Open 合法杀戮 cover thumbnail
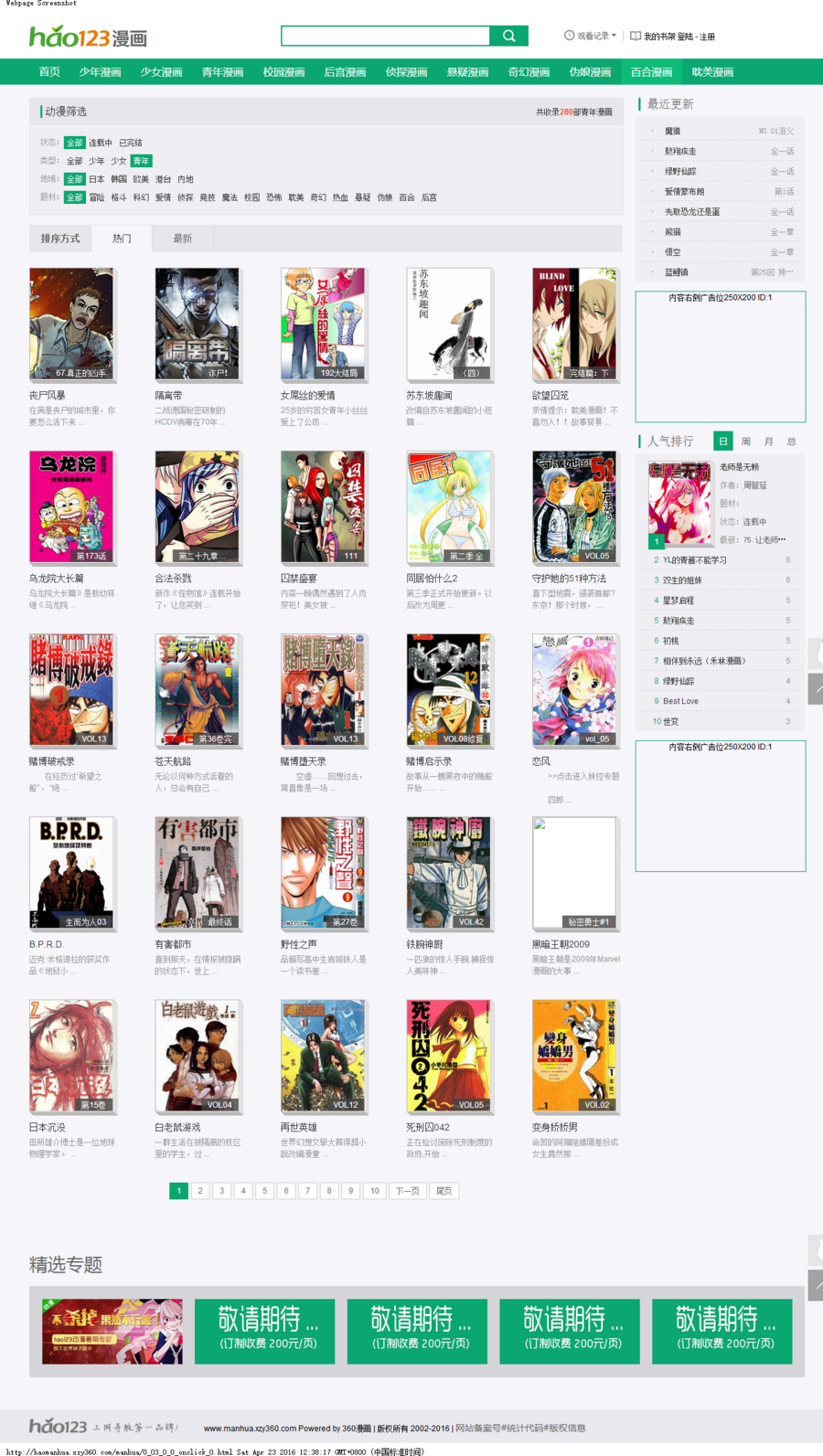This screenshot has height=1456, width=823. click(197, 507)
